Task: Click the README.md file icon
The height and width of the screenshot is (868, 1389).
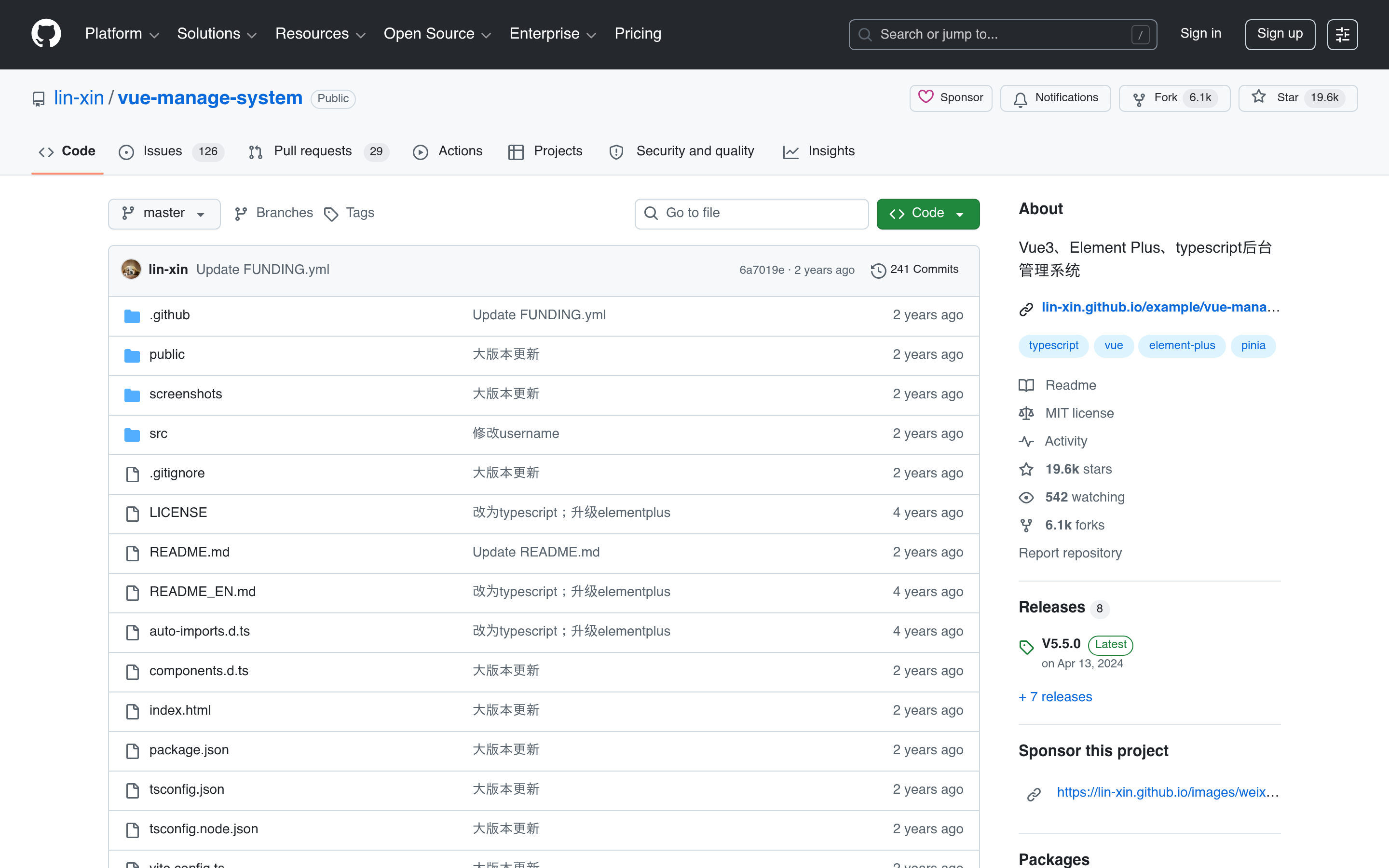Action: (x=133, y=553)
